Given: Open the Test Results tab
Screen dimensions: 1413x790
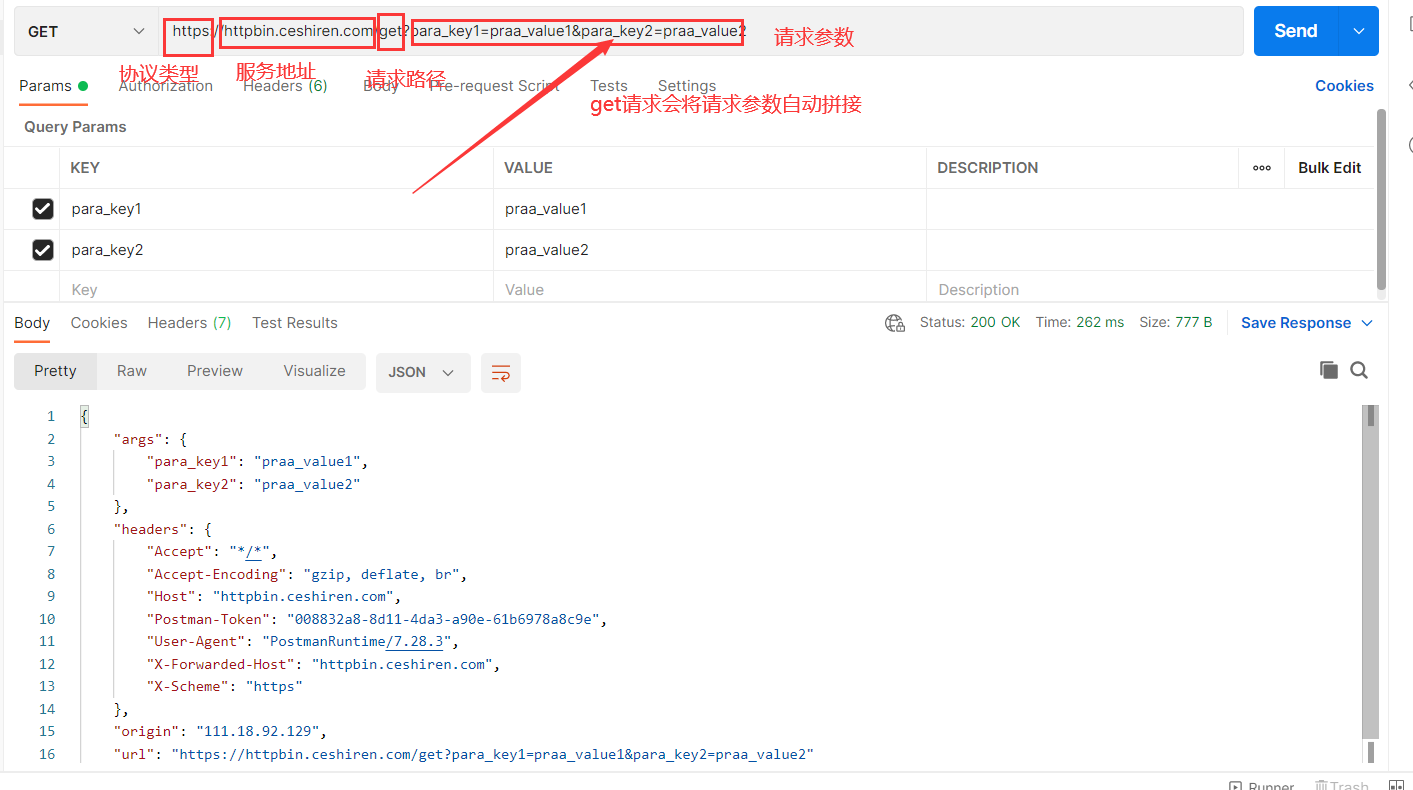Looking at the screenshot, I should tap(295, 323).
